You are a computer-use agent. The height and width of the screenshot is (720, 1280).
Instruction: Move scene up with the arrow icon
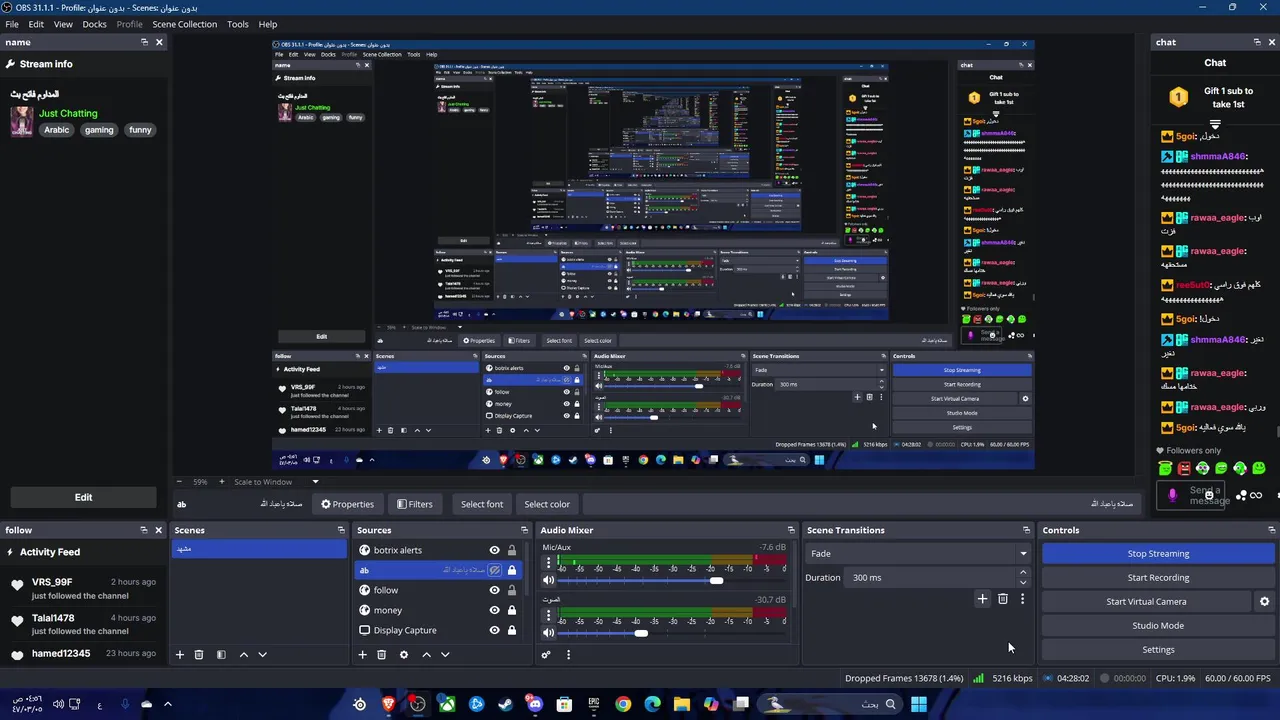(243, 655)
